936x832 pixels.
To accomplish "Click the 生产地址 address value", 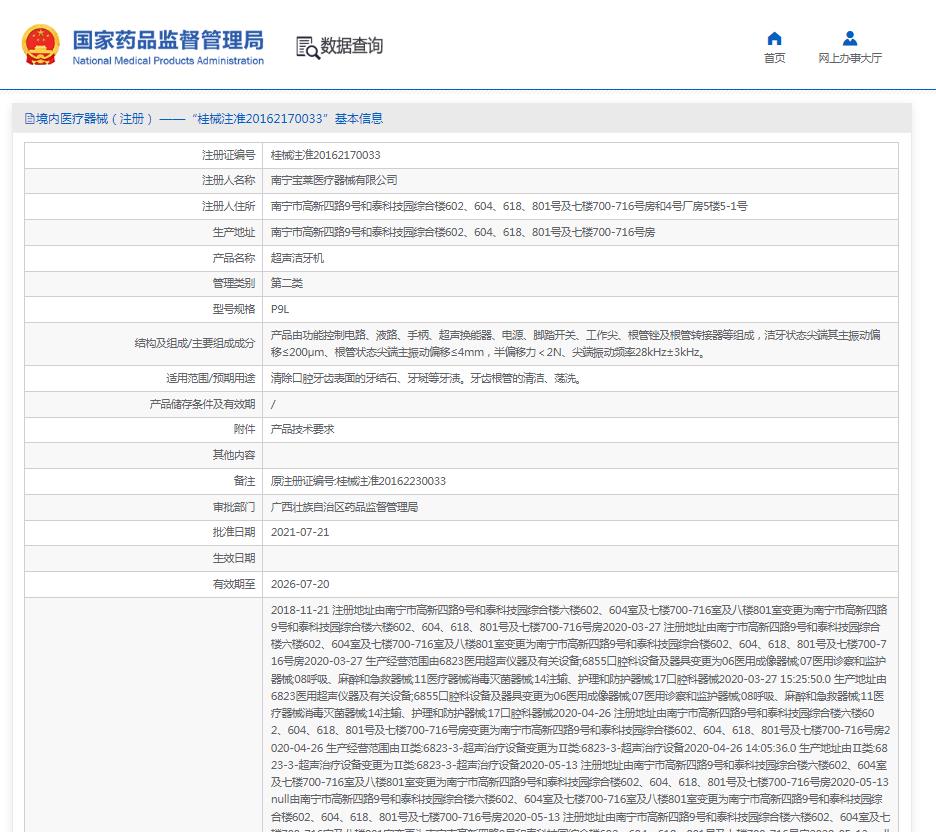I will point(463,232).
